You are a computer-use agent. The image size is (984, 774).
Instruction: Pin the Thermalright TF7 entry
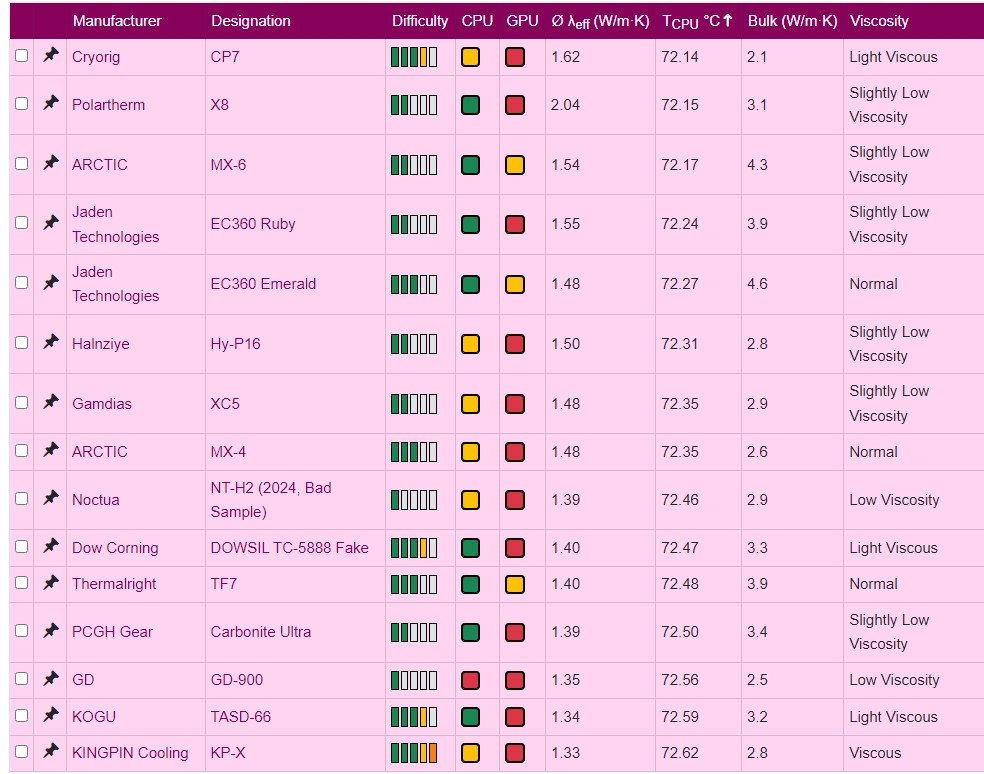(51, 582)
